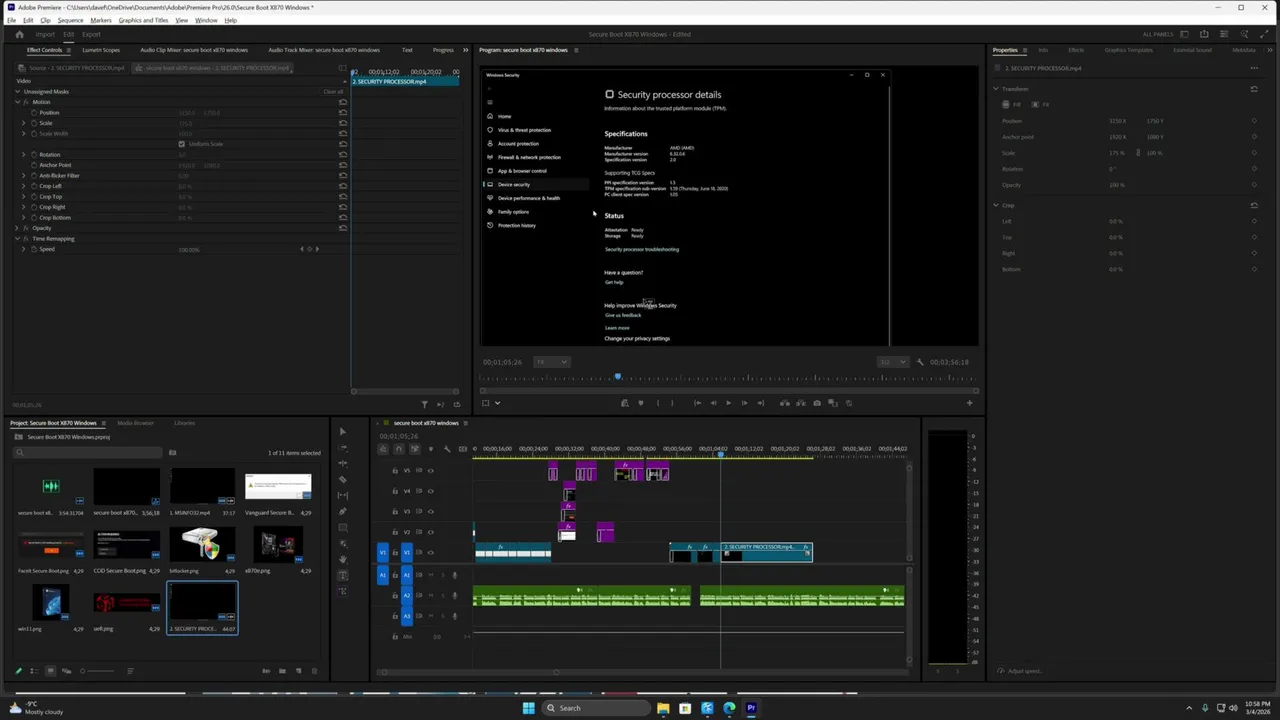Click the filter properties funnel icon

click(424, 404)
